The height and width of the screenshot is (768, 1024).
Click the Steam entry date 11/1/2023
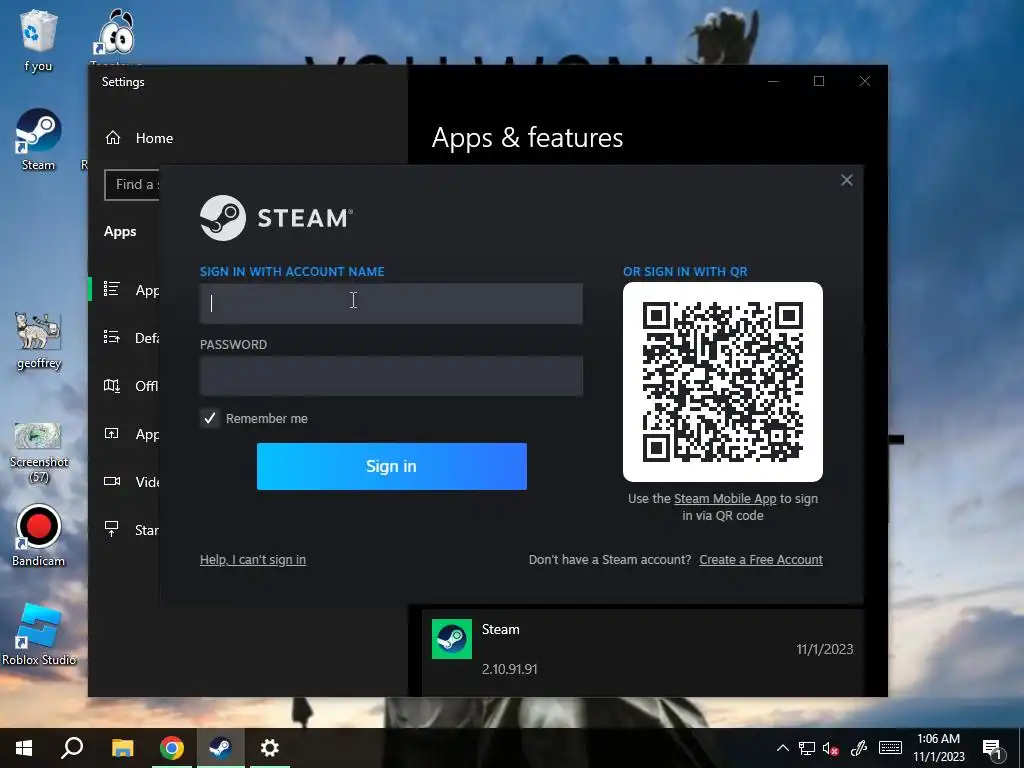pos(824,649)
